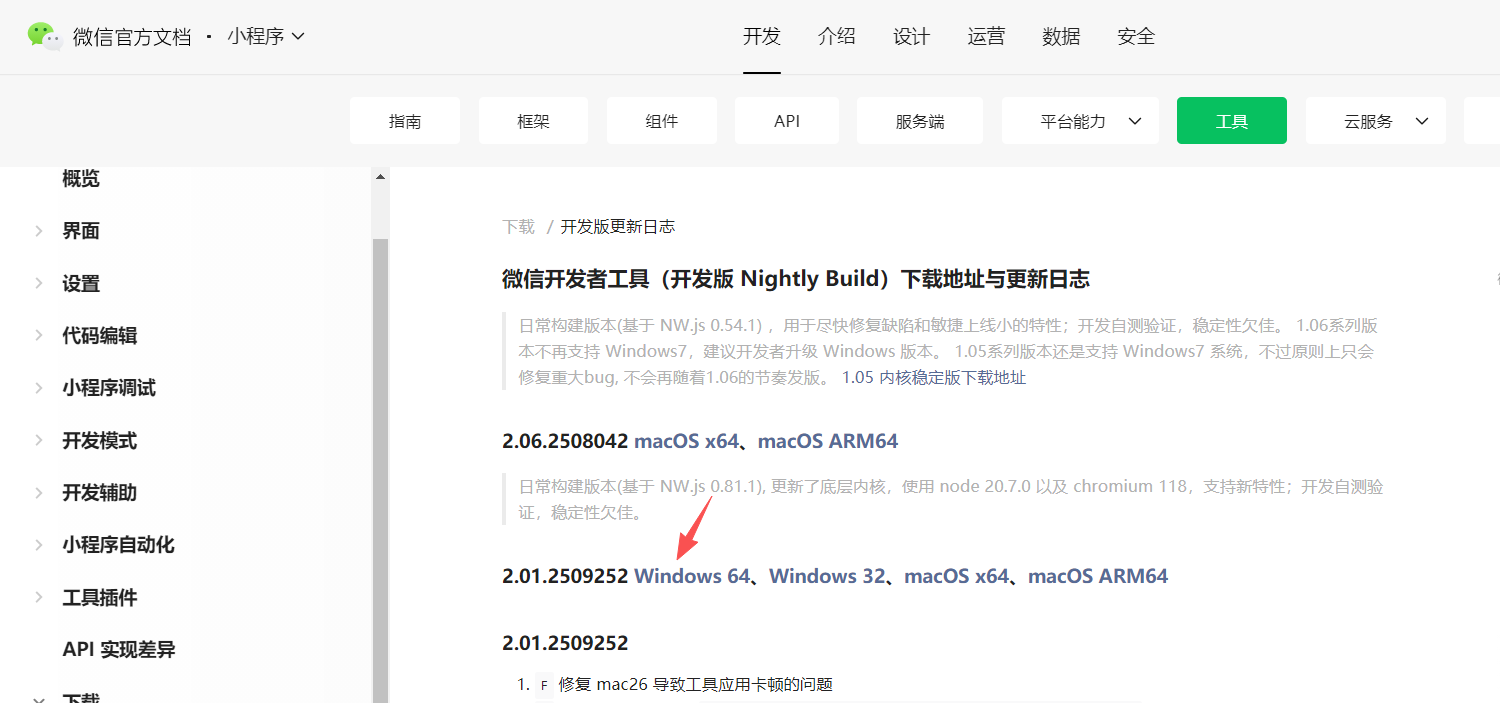Expand the 设置 sidebar chevron
1500x703 pixels.
[39, 283]
